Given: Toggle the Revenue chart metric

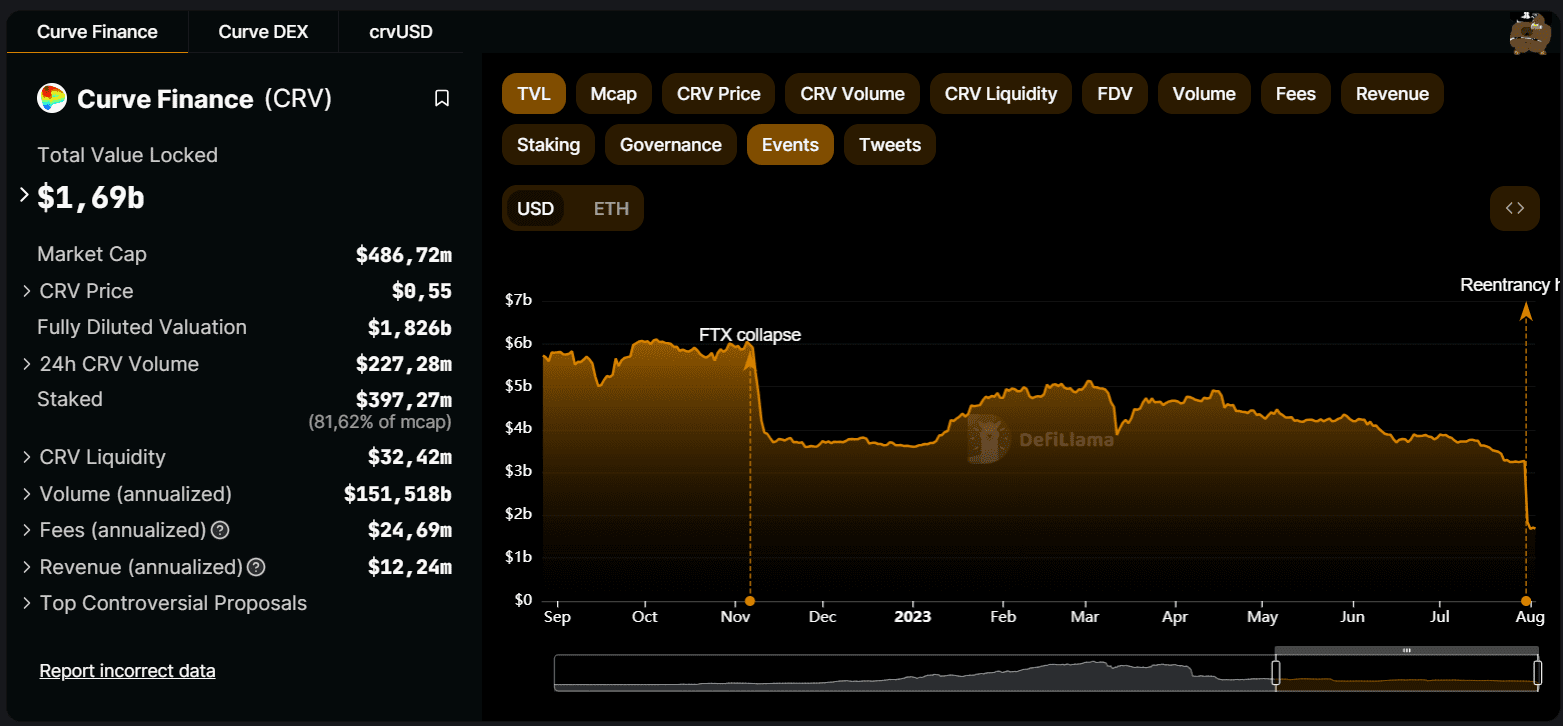Looking at the screenshot, I should pos(1392,94).
